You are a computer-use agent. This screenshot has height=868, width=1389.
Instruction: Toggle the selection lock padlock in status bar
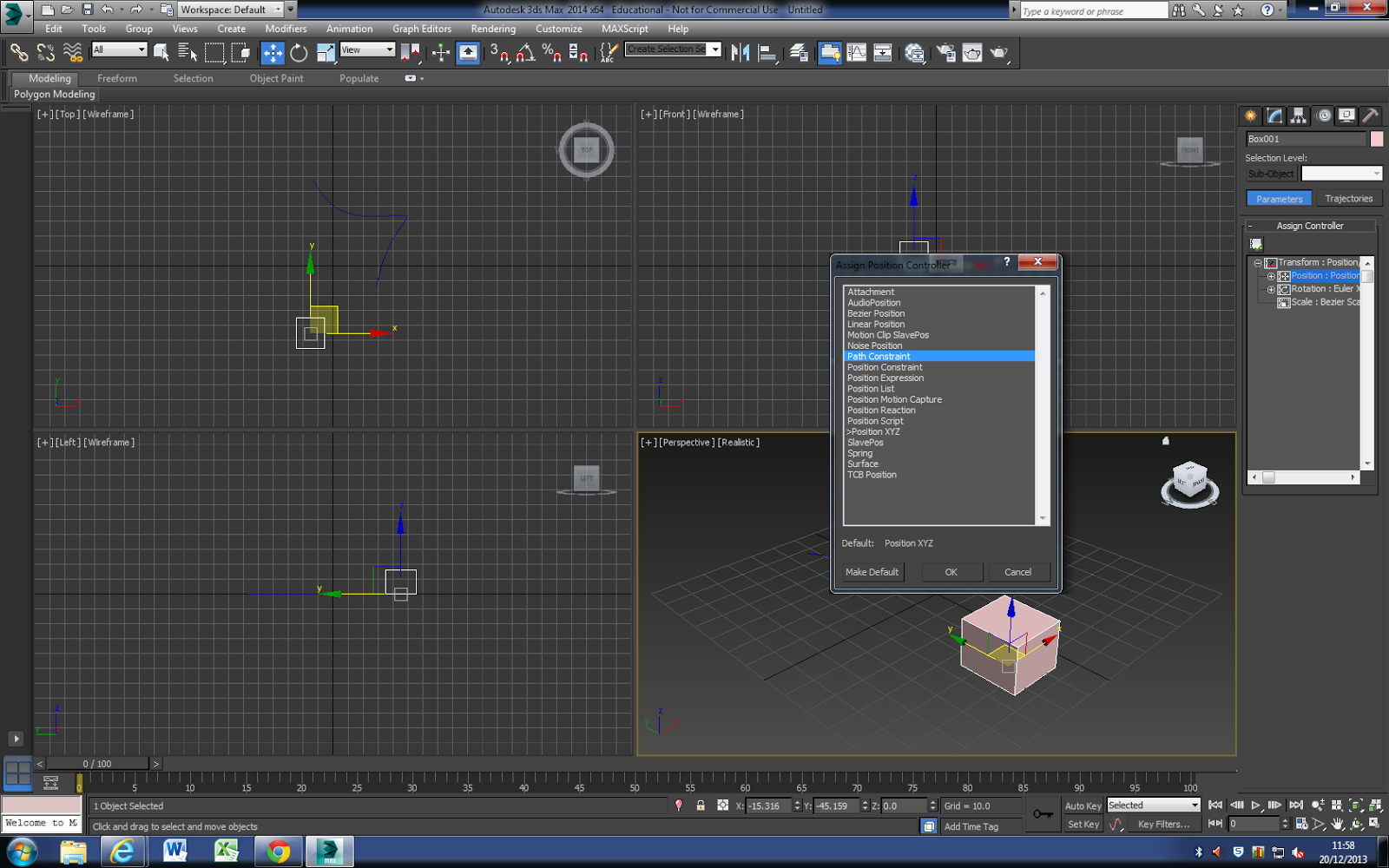[701, 806]
